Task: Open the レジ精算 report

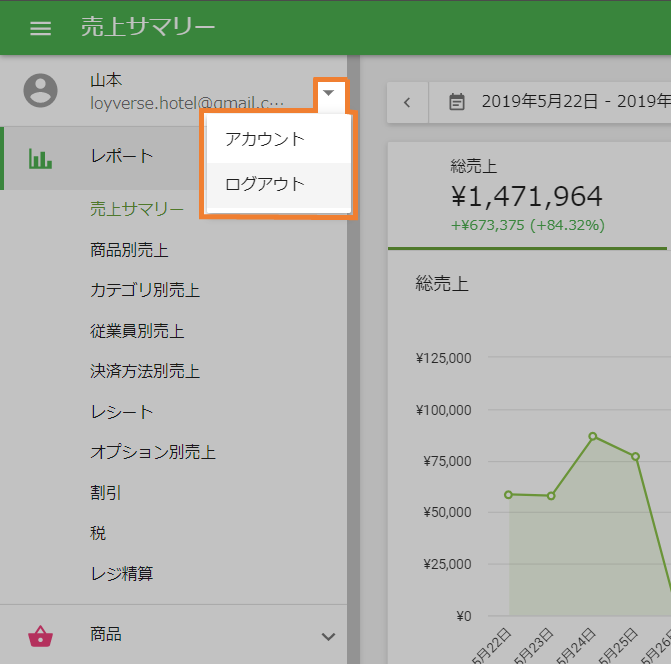Action: 122,574
